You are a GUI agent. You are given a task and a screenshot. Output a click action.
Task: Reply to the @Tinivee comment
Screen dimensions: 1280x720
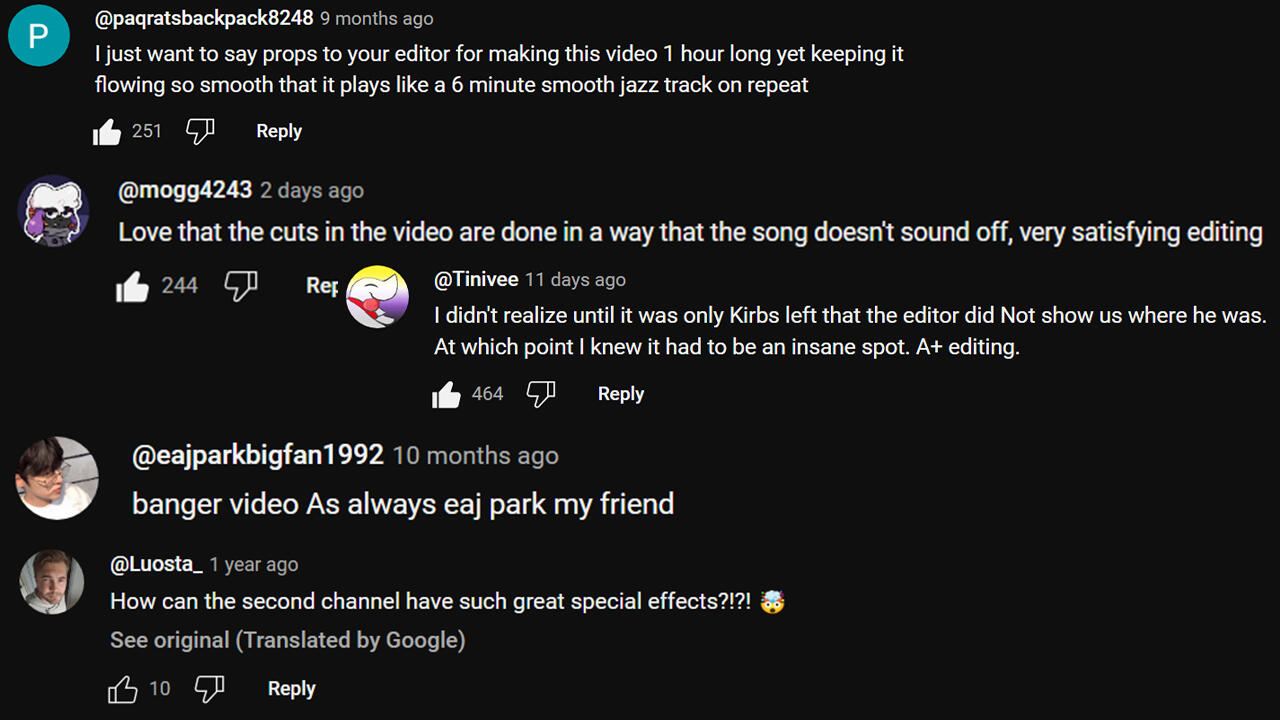(621, 394)
